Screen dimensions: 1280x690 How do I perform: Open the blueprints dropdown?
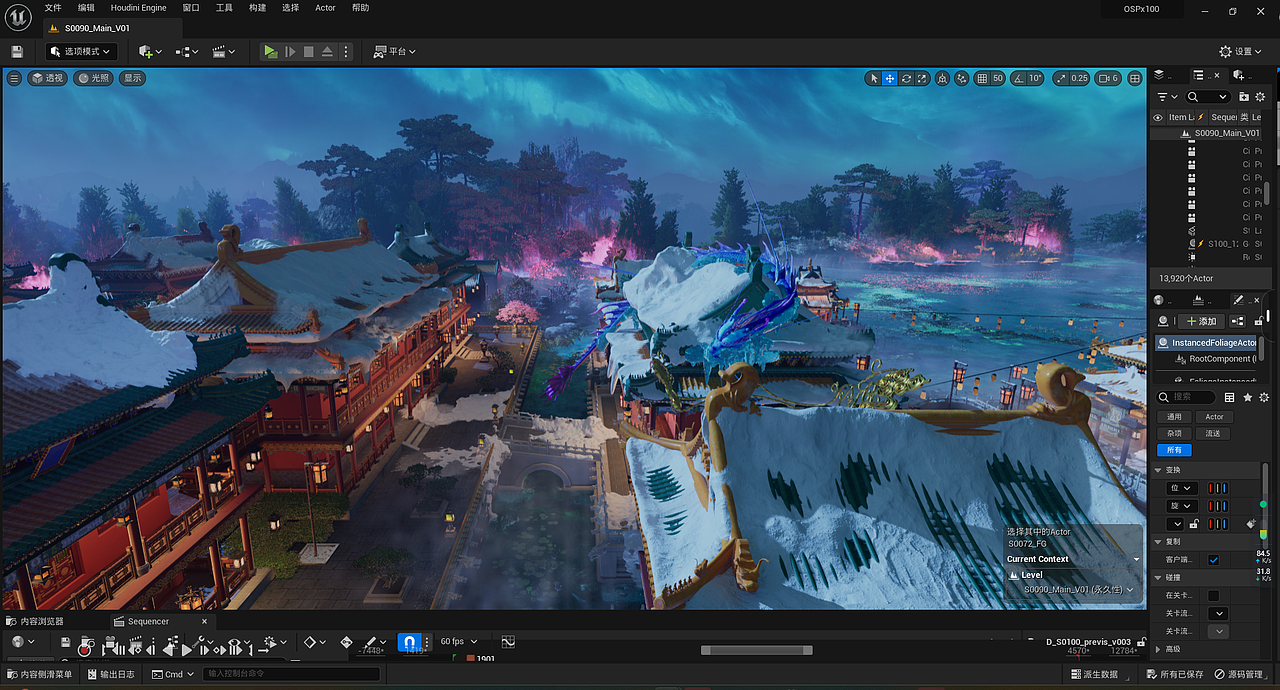click(x=187, y=51)
